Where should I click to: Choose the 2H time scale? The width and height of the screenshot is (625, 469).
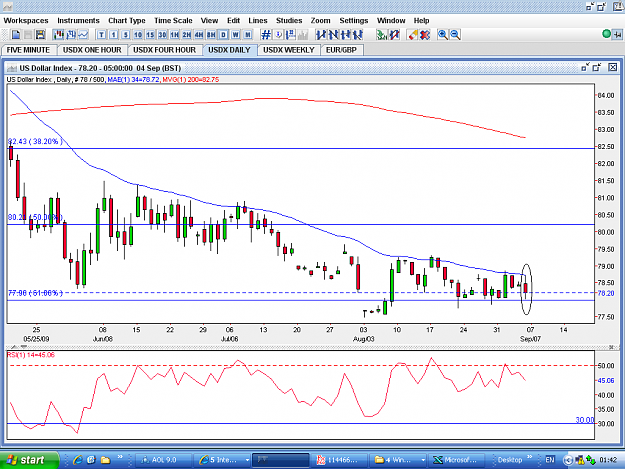click(x=187, y=35)
